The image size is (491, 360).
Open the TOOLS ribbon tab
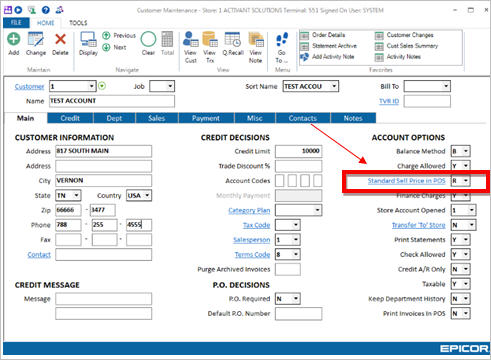click(78, 23)
